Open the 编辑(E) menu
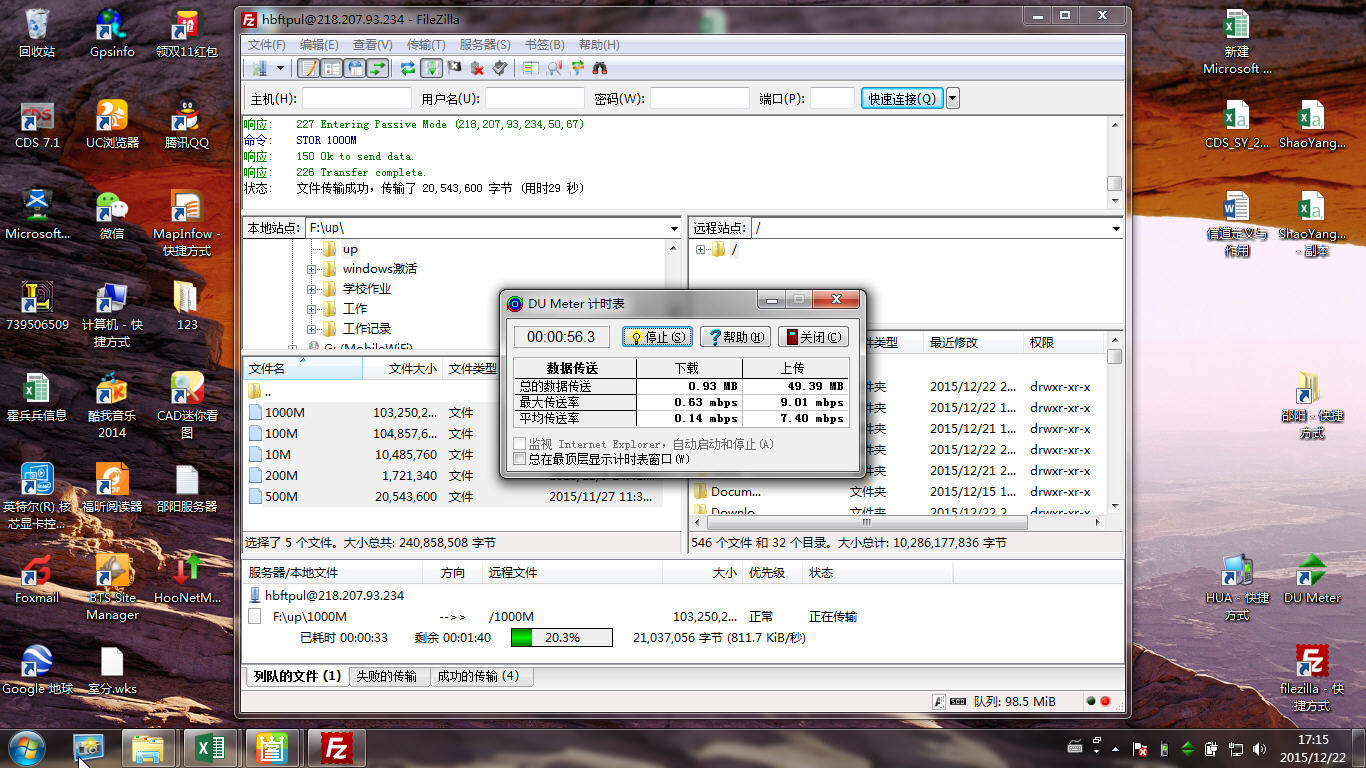The width and height of the screenshot is (1366, 768). coord(319,45)
